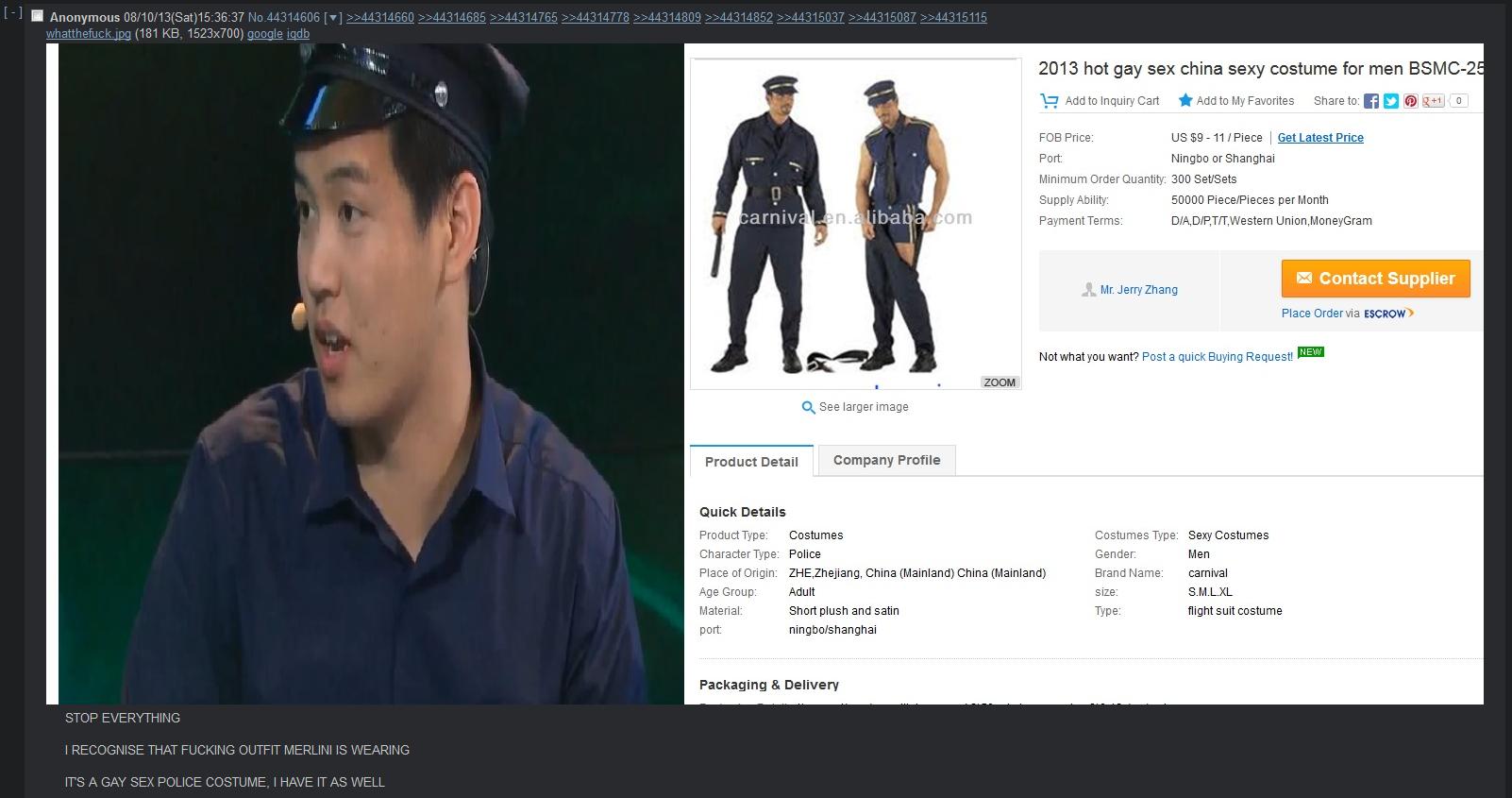Click the price text 'US $9 - 11 / Piece'
The height and width of the screenshot is (798, 1512).
(1217, 138)
